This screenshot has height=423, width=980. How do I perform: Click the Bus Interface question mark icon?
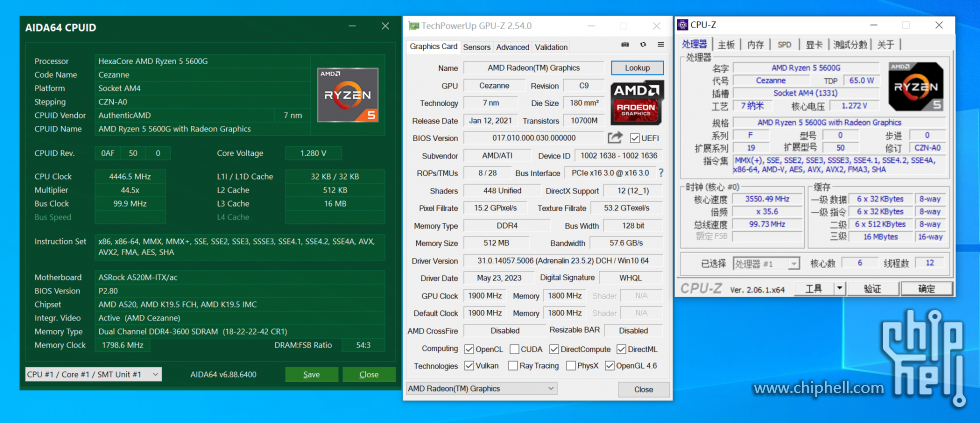coord(661,173)
